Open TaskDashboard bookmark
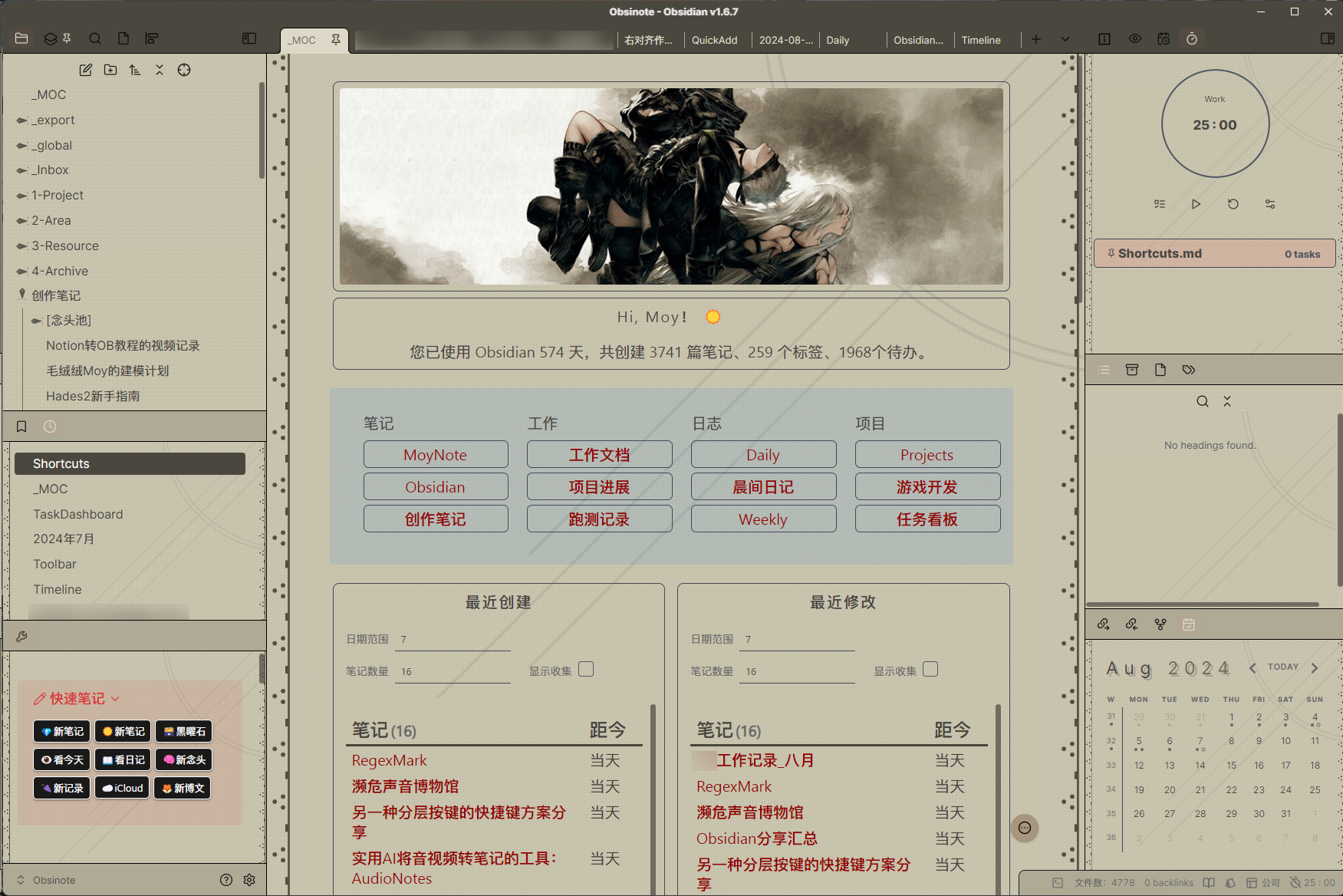The width and height of the screenshot is (1343, 896). 78,514
